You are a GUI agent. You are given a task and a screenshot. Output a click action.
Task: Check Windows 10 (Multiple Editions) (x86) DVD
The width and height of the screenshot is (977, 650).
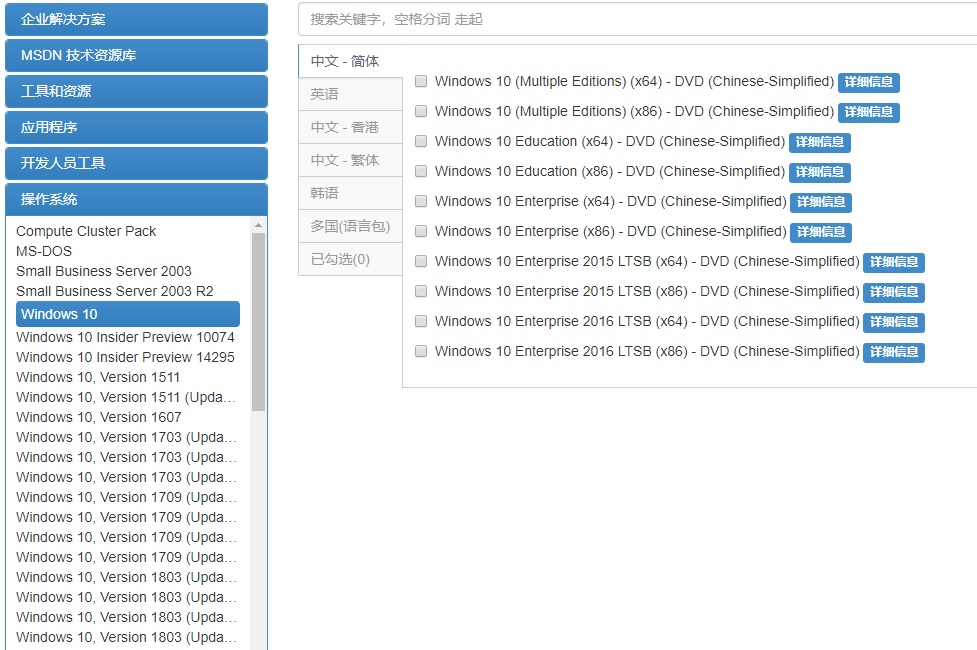click(421, 111)
